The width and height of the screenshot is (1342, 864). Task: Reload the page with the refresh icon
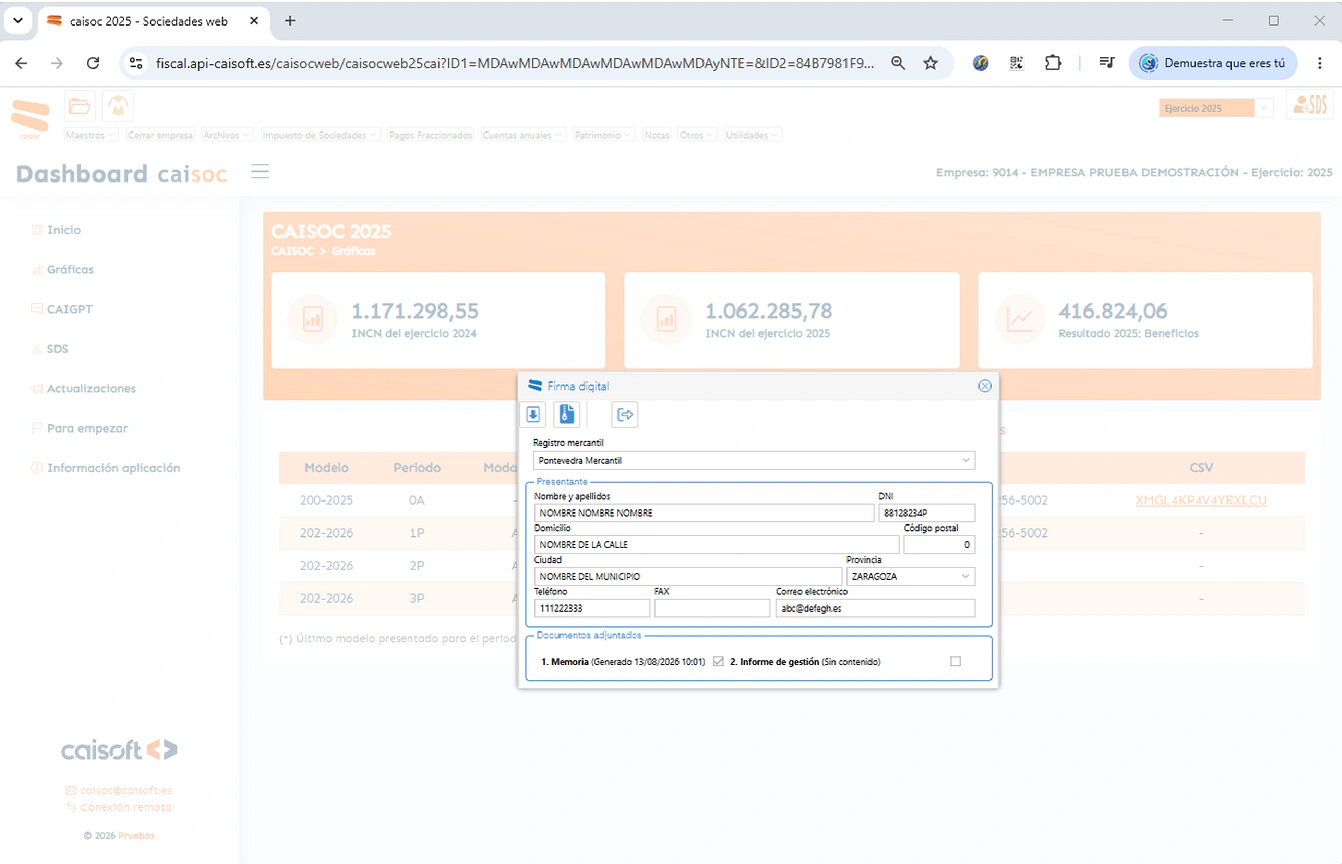pos(93,63)
